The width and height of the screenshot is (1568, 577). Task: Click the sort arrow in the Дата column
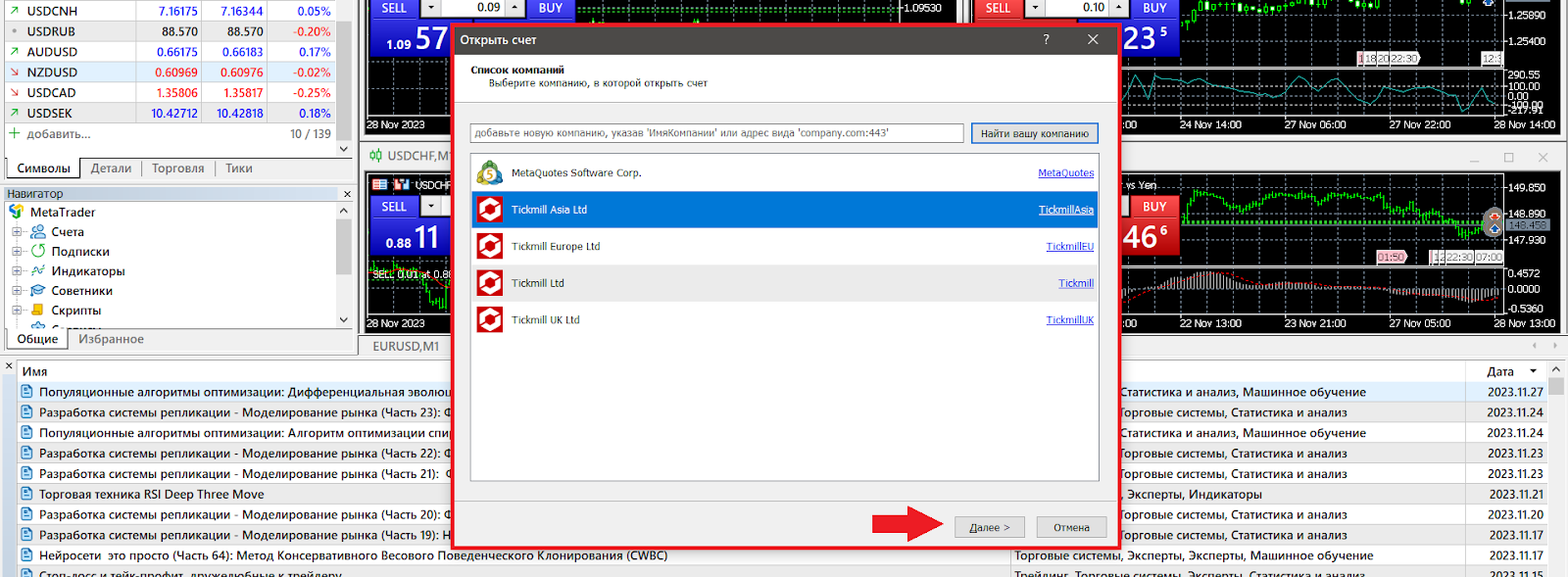click(x=1534, y=371)
